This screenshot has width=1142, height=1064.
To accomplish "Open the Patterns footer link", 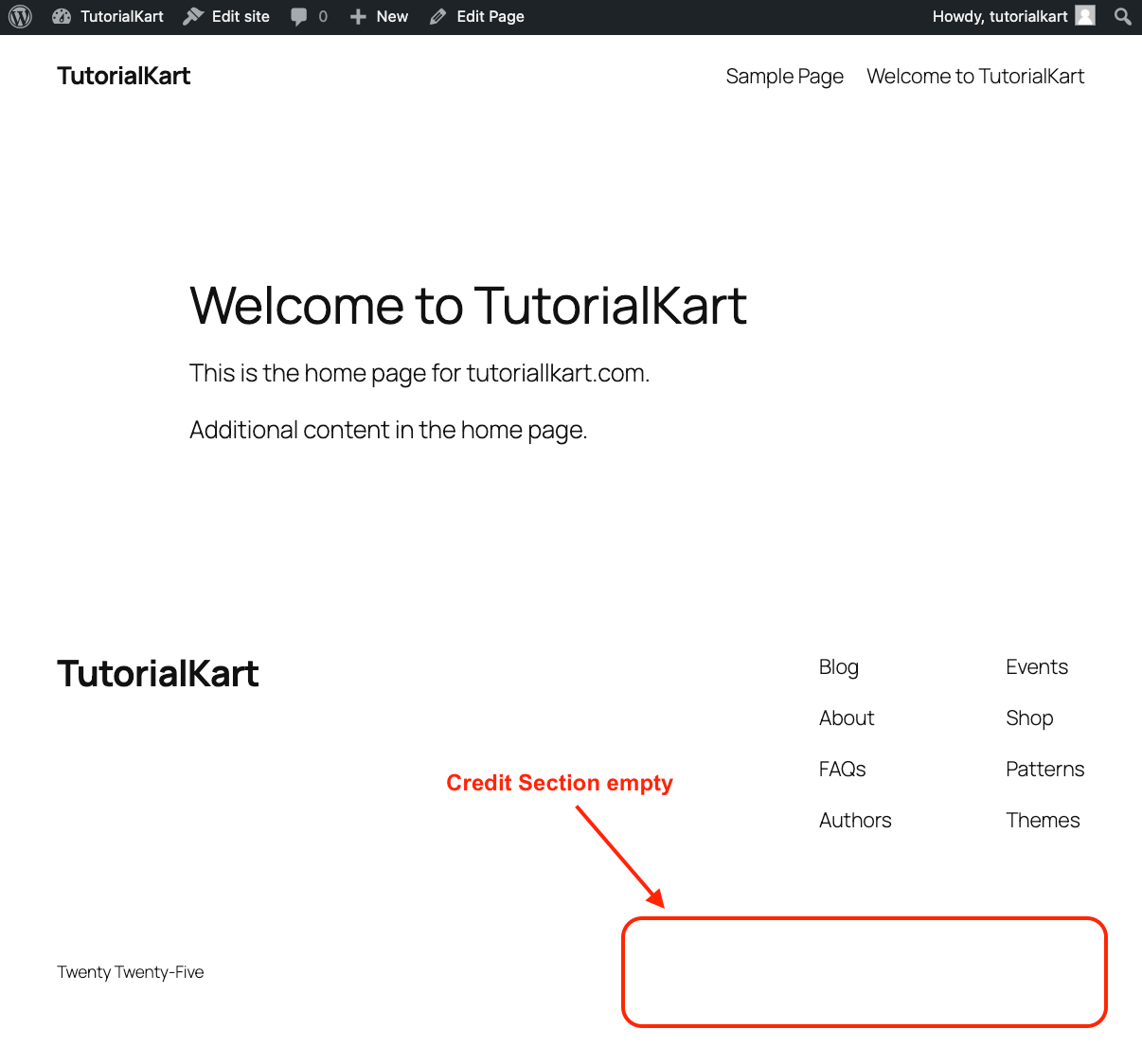I will coord(1045,769).
